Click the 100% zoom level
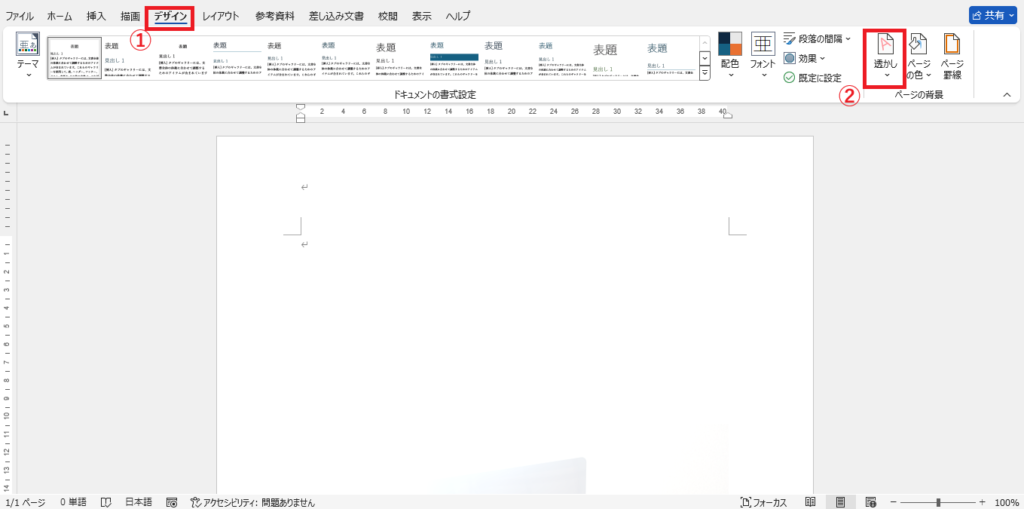 1007,502
